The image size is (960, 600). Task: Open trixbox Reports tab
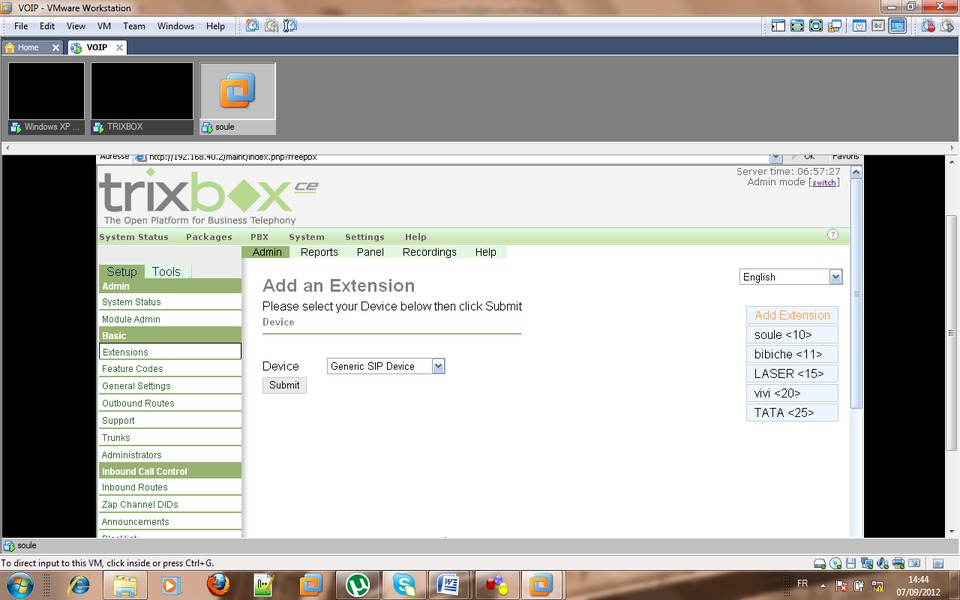point(319,252)
